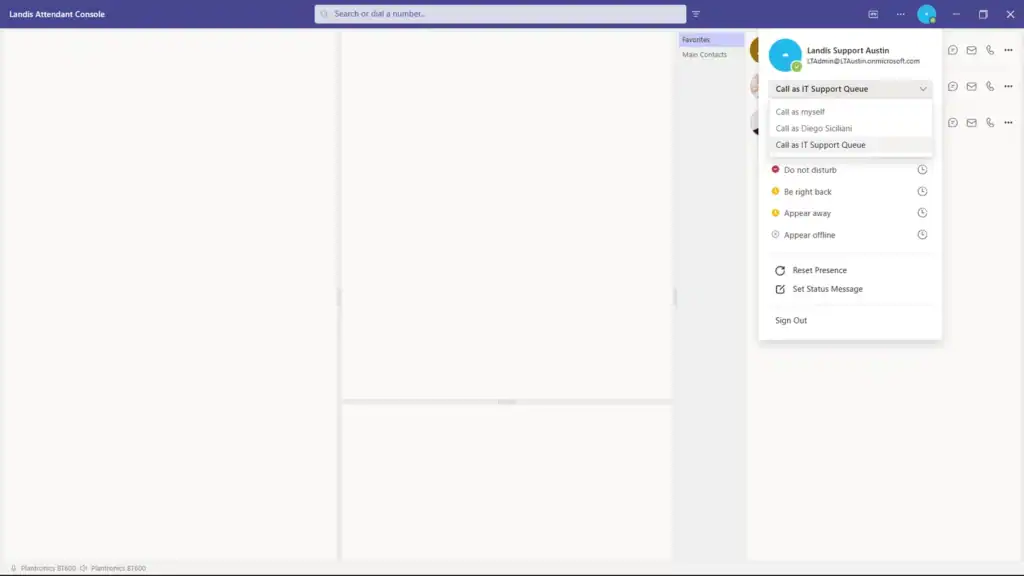Open chat with the first favorite contact
This screenshot has height=576, width=1024.
tap(951, 50)
